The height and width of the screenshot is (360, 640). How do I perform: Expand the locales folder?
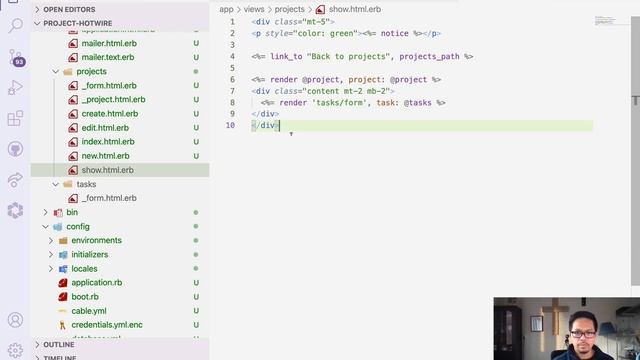click(x=51, y=269)
